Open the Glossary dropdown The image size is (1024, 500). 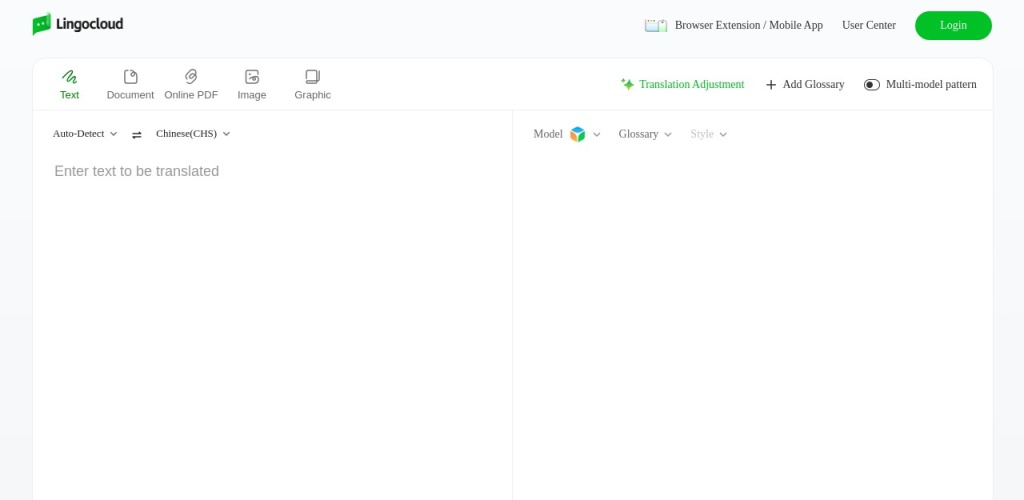[x=645, y=134]
